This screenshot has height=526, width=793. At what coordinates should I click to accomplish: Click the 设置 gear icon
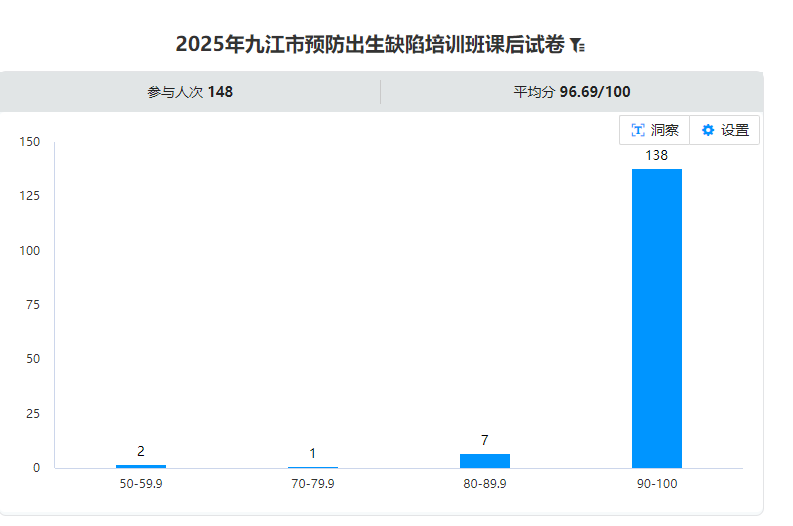click(x=708, y=130)
